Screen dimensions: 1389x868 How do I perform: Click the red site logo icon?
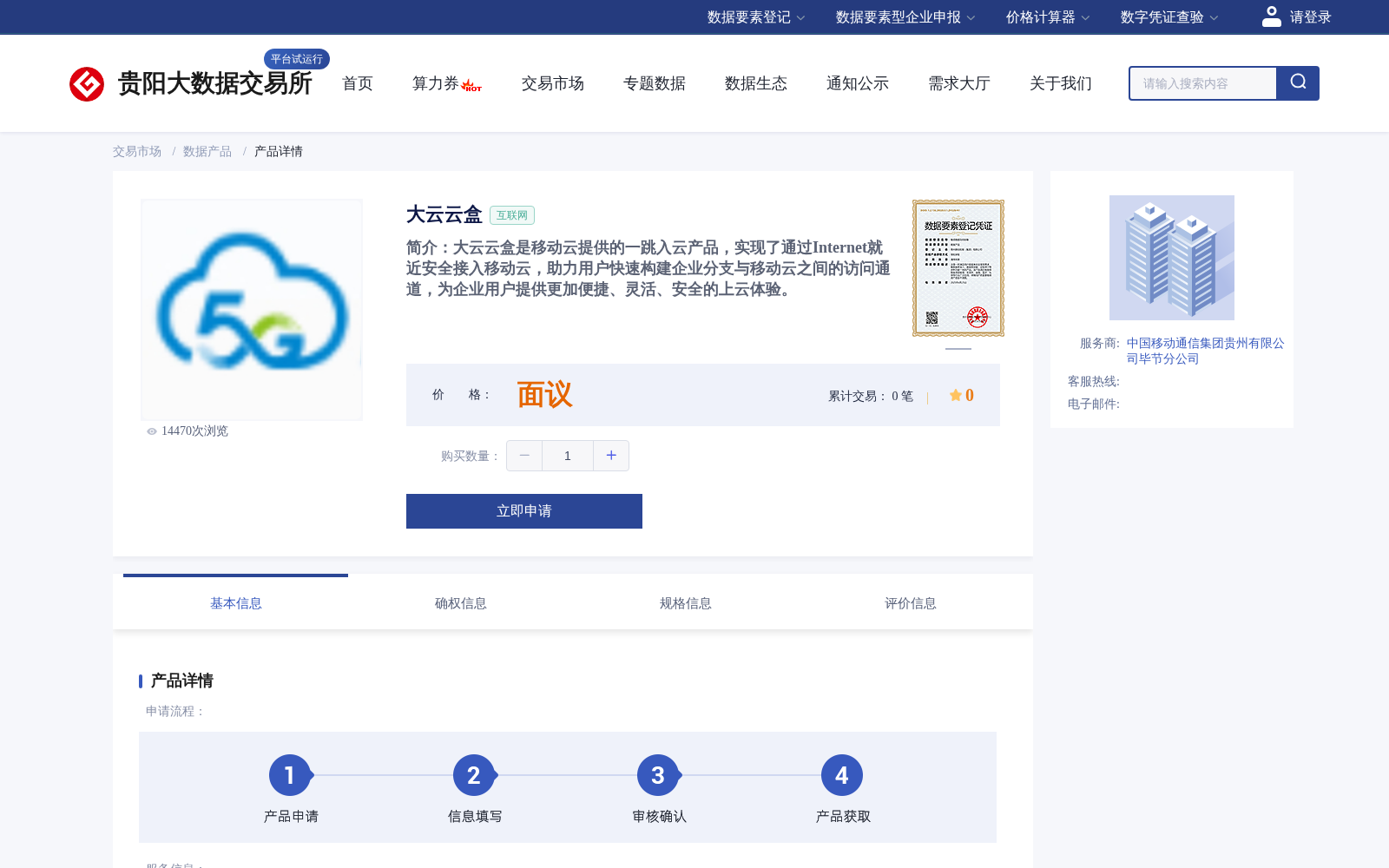(x=87, y=84)
